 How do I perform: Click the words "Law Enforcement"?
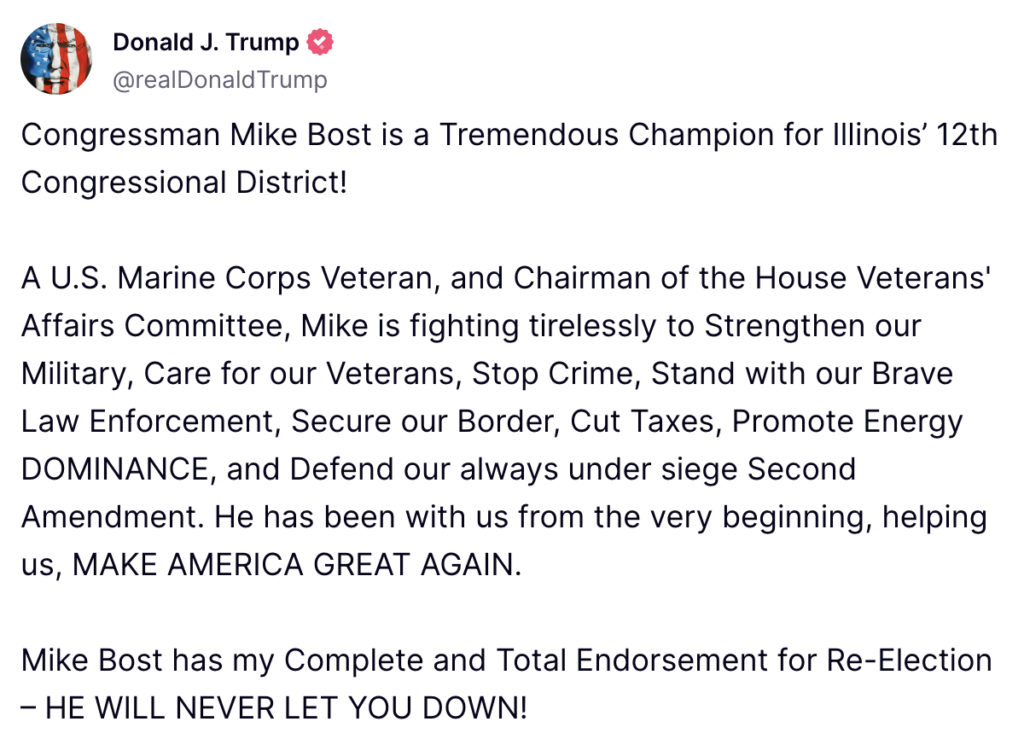(146, 422)
